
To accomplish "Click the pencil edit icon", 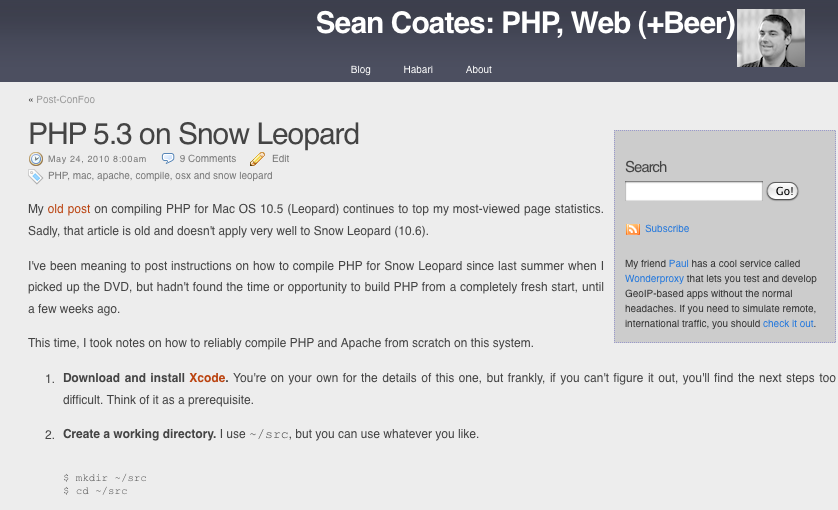I will point(257,159).
